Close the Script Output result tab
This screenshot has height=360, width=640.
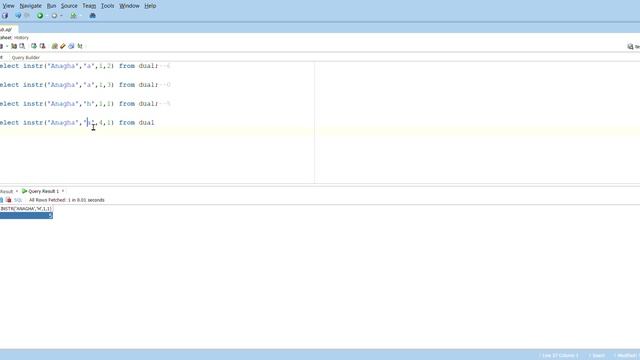17,191
